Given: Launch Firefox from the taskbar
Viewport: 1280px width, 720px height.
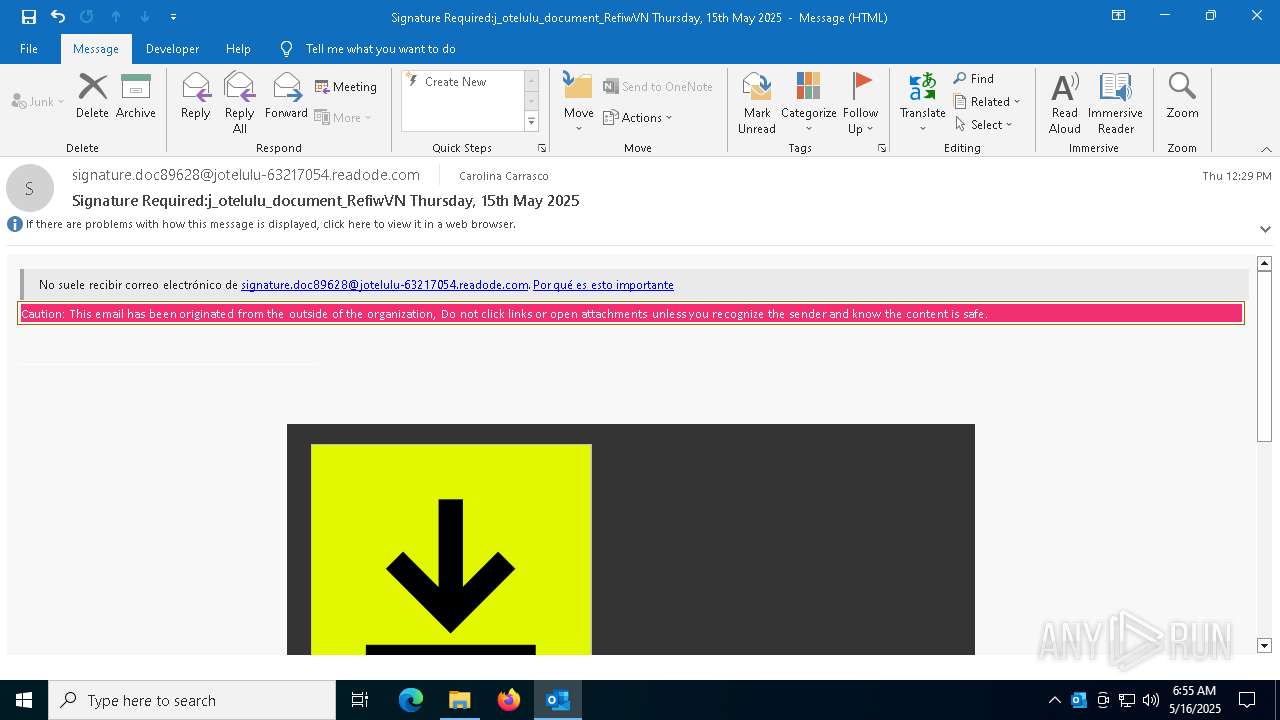Looking at the screenshot, I should [x=509, y=700].
